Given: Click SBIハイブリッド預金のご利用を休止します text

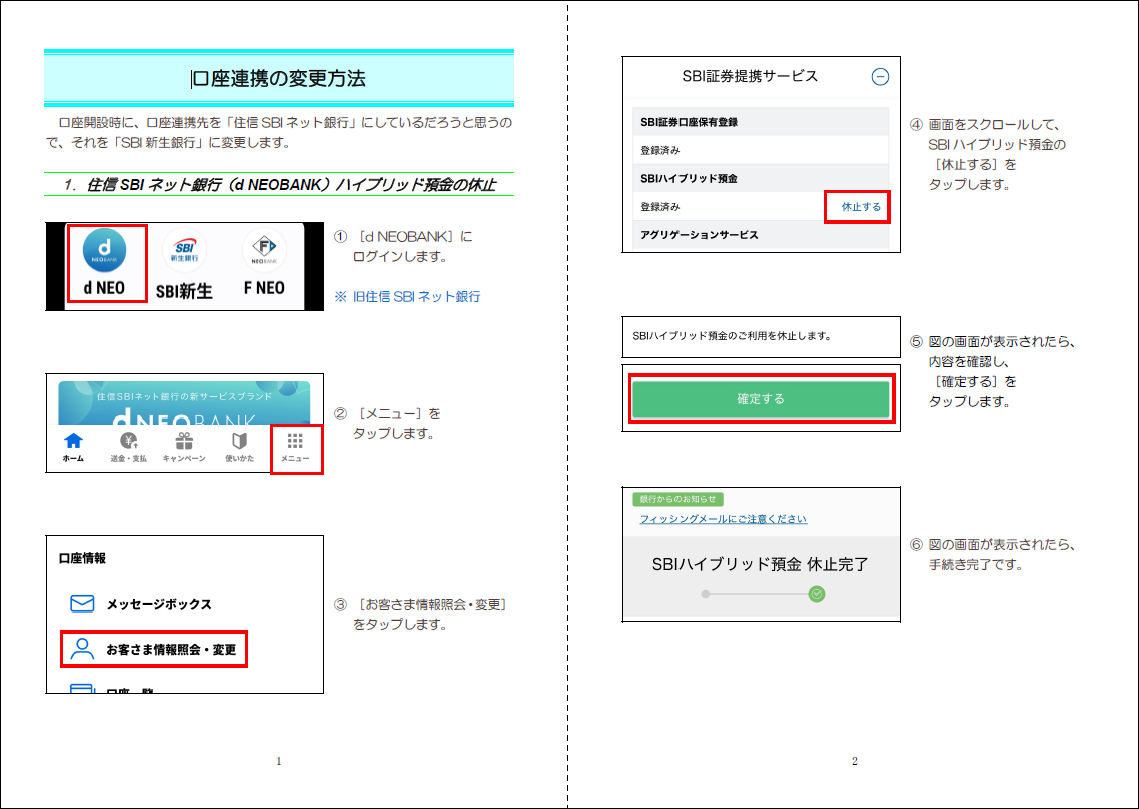Looking at the screenshot, I should (x=732, y=336).
